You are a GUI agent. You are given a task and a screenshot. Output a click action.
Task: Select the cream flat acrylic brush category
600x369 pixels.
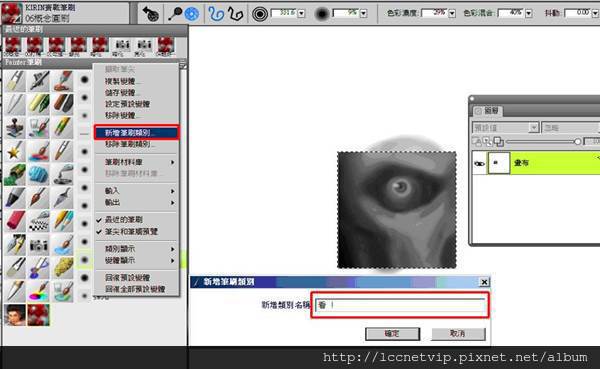tap(15, 81)
